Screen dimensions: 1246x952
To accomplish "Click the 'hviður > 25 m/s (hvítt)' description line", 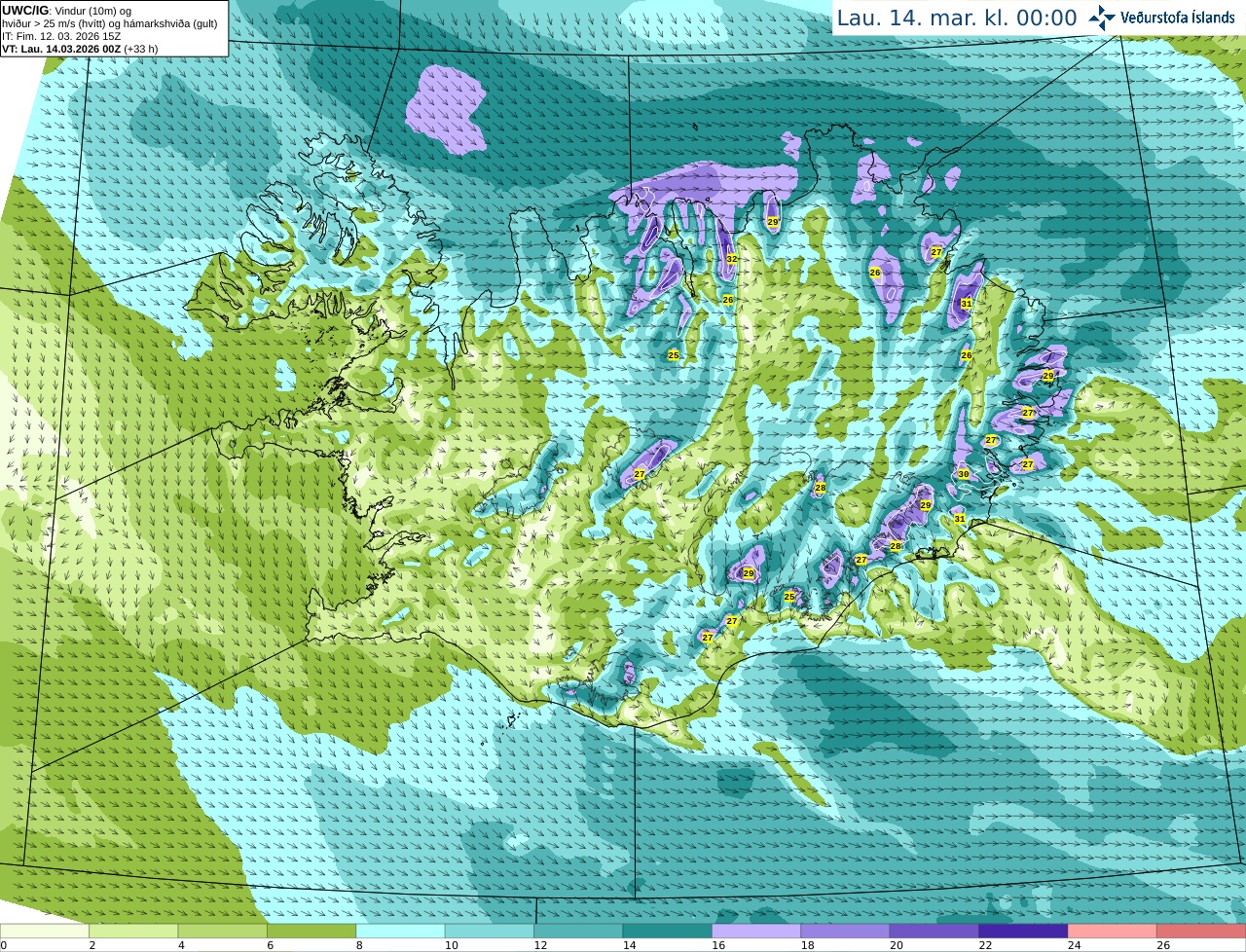I will point(109,23).
